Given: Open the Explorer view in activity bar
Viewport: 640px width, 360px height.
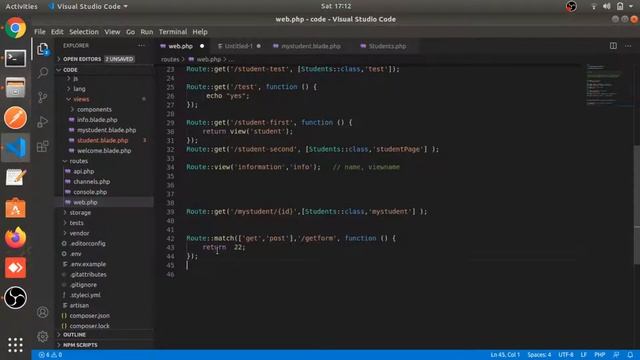Looking at the screenshot, I should [x=43, y=49].
